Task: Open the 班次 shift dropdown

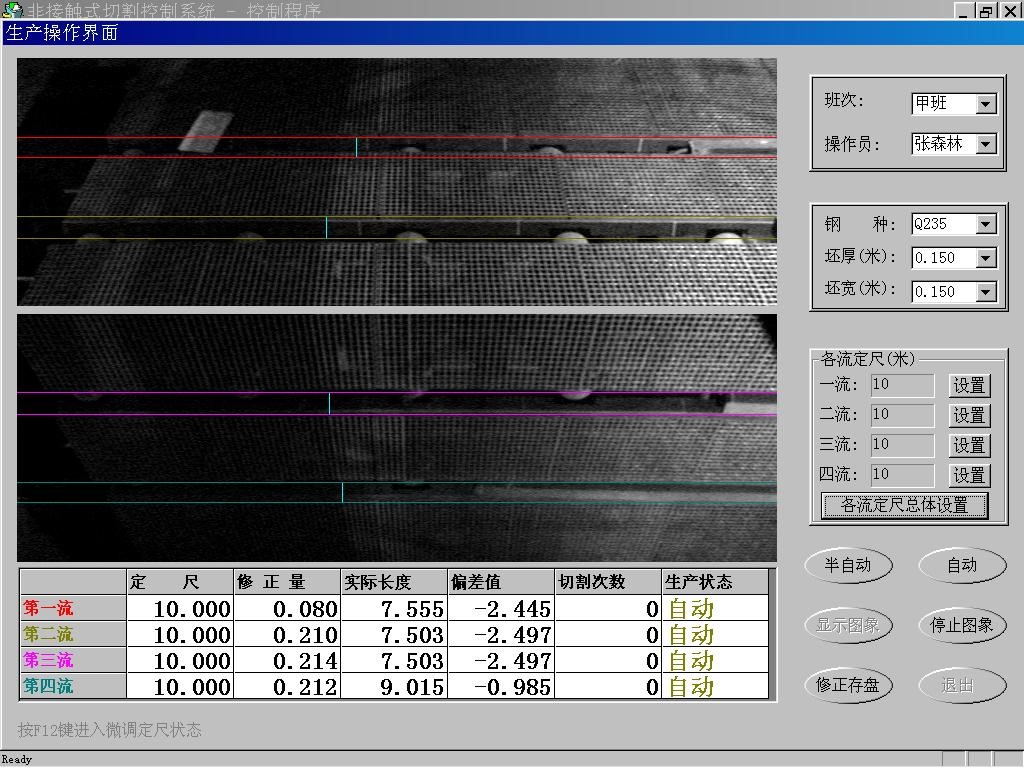Action: pos(986,104)
